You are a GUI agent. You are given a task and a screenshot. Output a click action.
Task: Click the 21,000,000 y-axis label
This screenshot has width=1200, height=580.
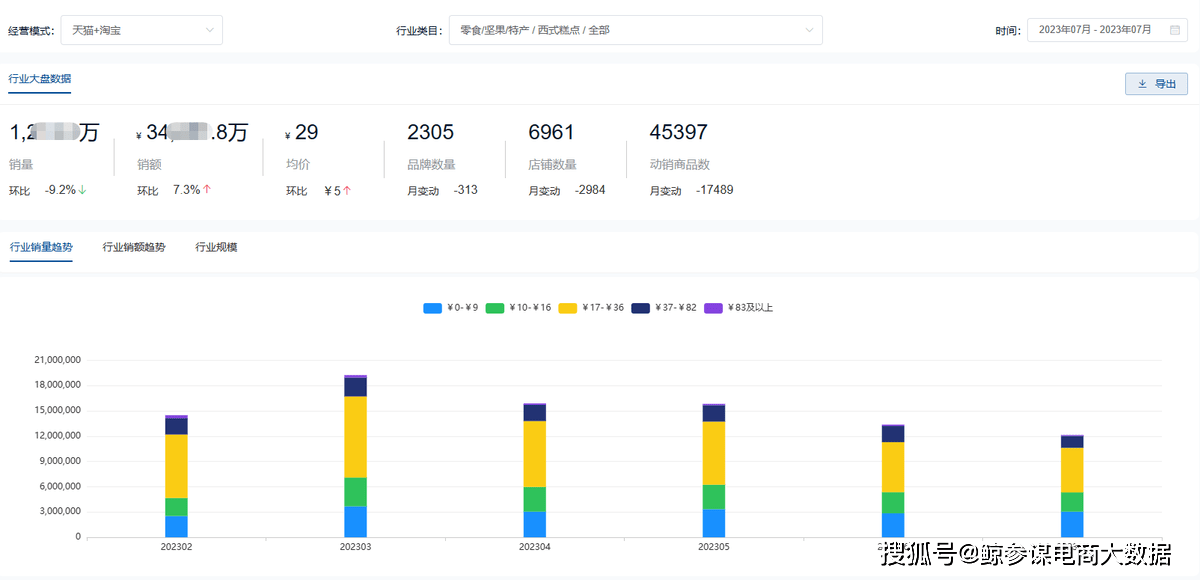[x=57, y=360]
